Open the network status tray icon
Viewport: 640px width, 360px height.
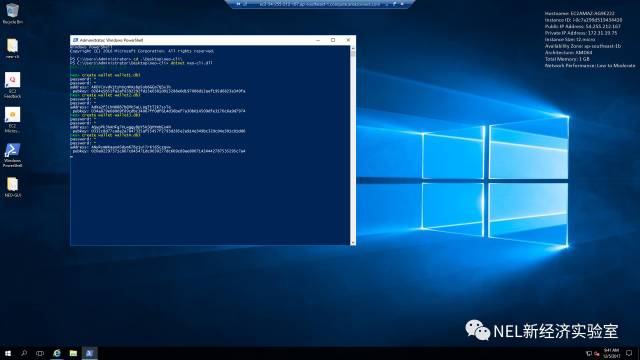point(589,353)
